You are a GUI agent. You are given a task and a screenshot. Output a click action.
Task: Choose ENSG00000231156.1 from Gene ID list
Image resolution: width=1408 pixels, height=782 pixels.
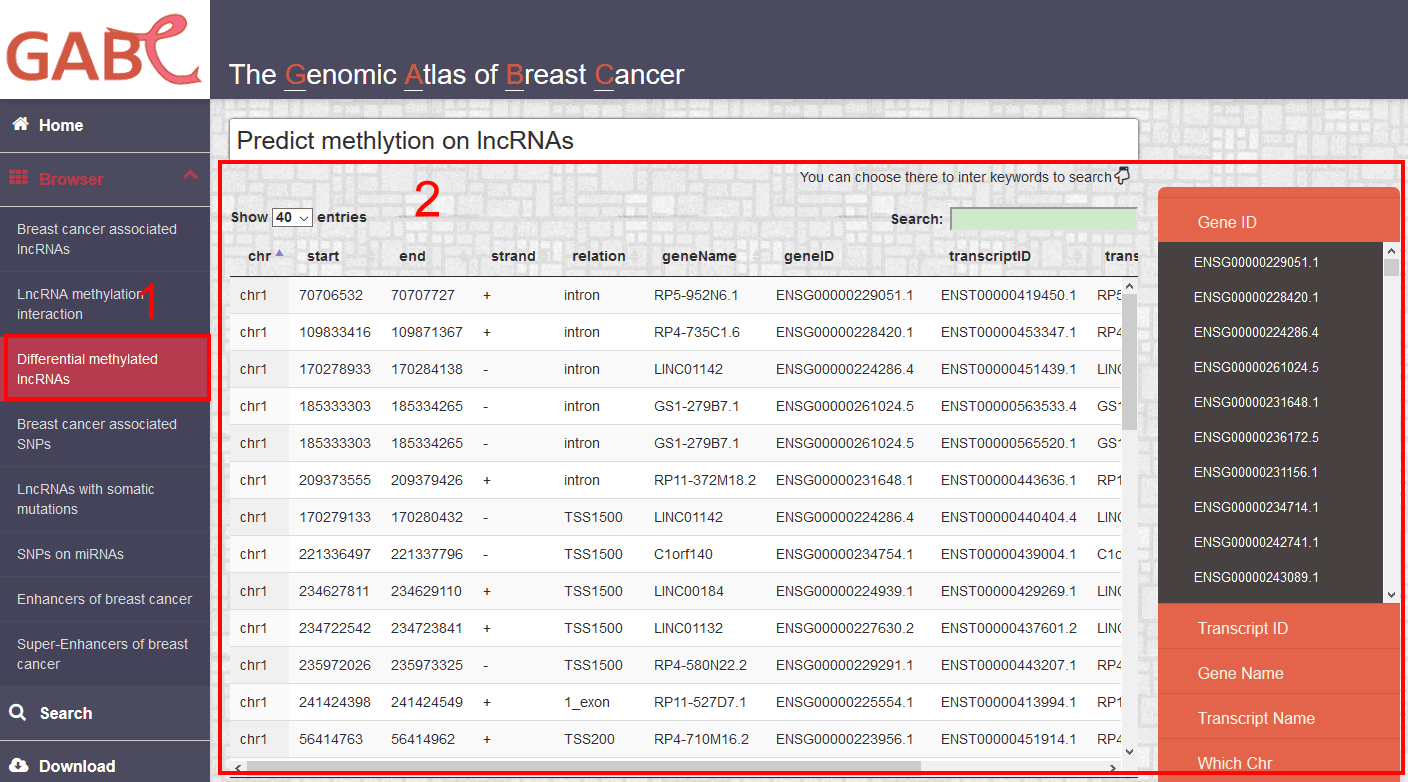(1256, 472)
